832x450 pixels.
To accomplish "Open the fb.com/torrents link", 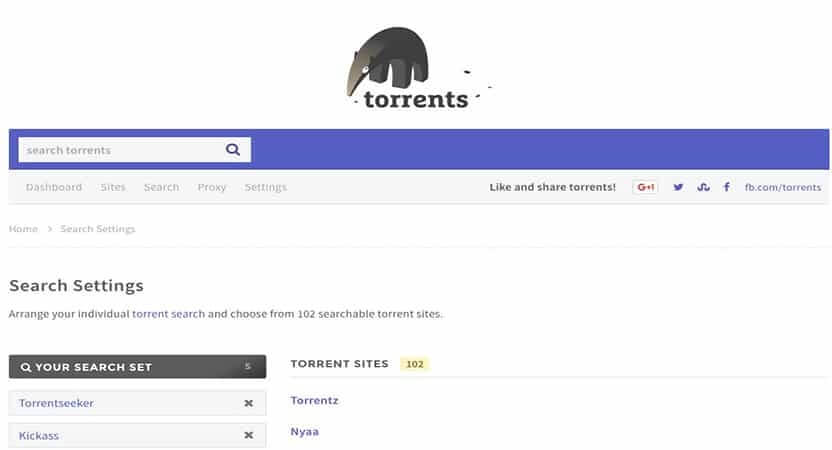I will 783,187.
